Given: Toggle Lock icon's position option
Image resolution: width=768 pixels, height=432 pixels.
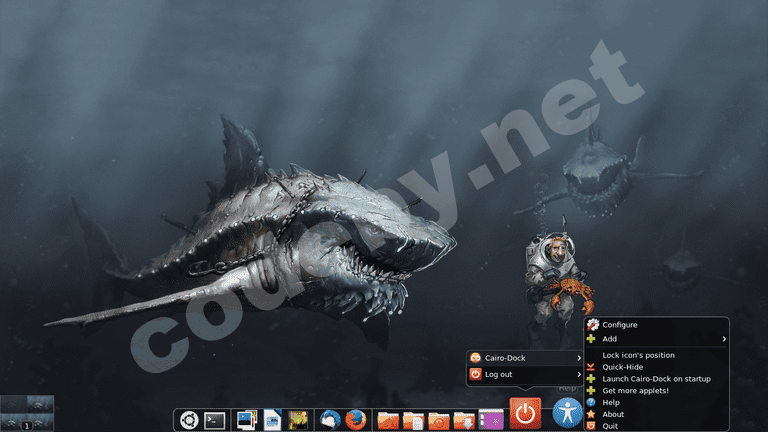Looking at the screenshot, I should (638, 355).
